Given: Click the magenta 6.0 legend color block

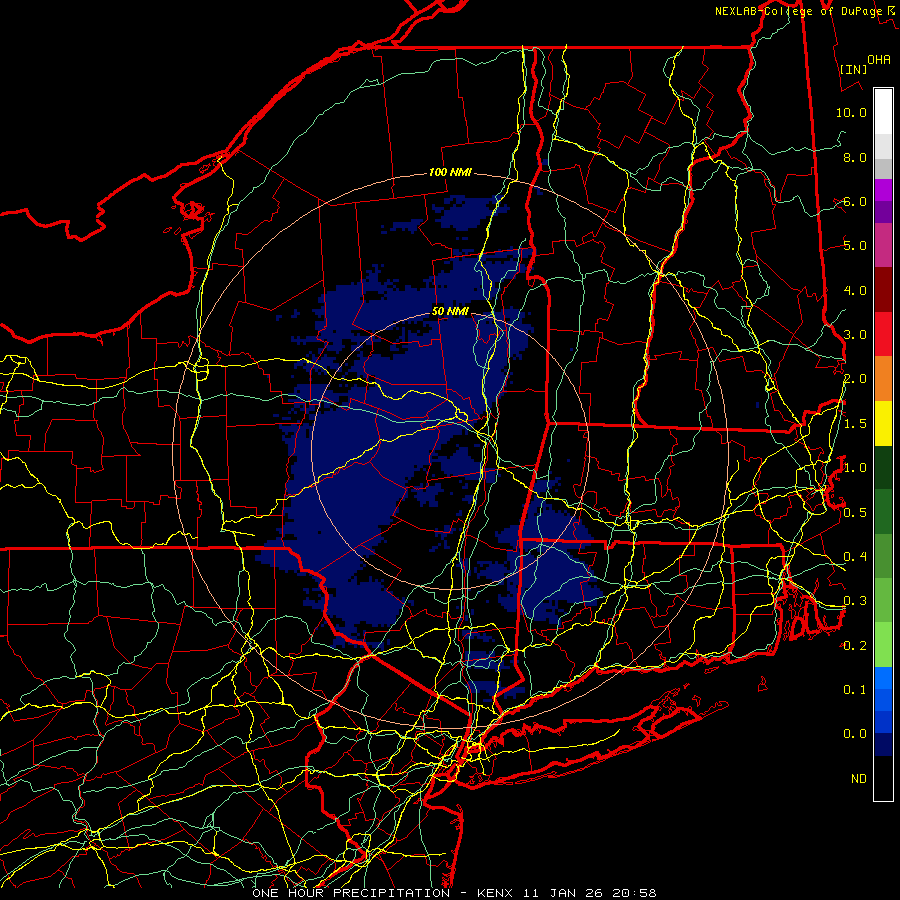Looking at the screenshot, I should (883, 190).
